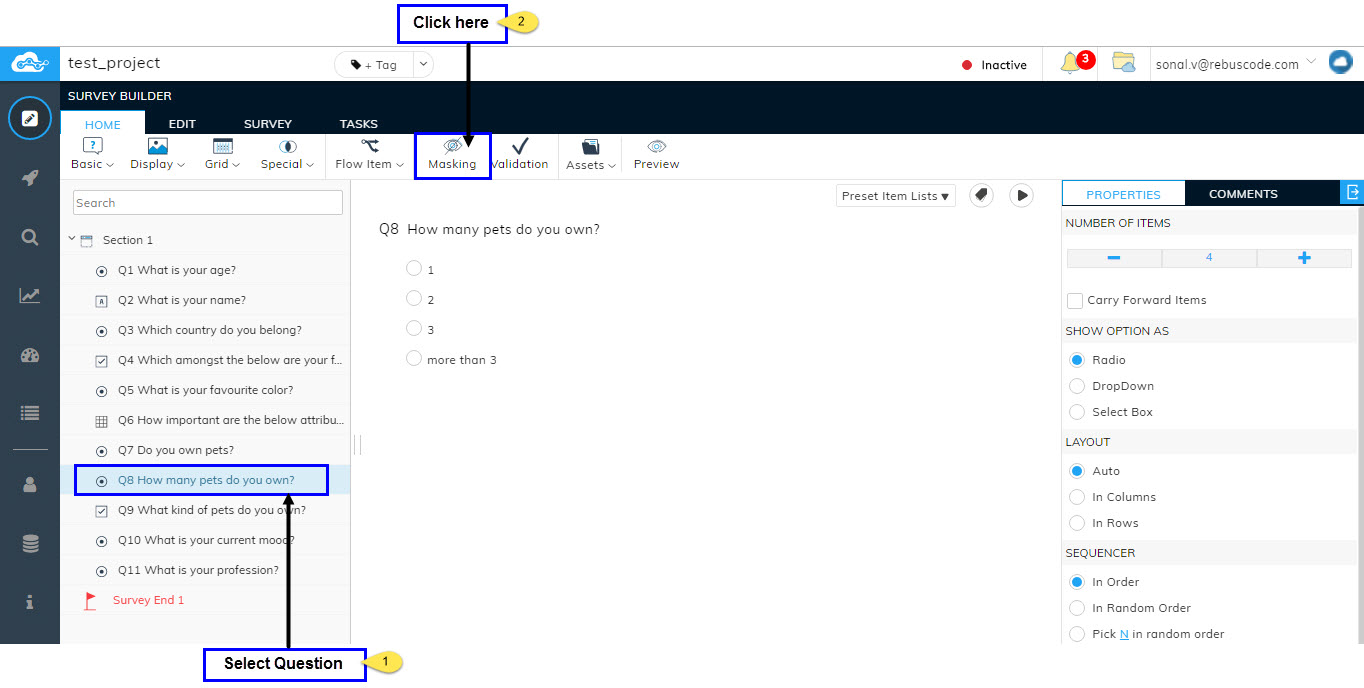Open the COMMENTS panel tab

click(x=1243, y=194)
